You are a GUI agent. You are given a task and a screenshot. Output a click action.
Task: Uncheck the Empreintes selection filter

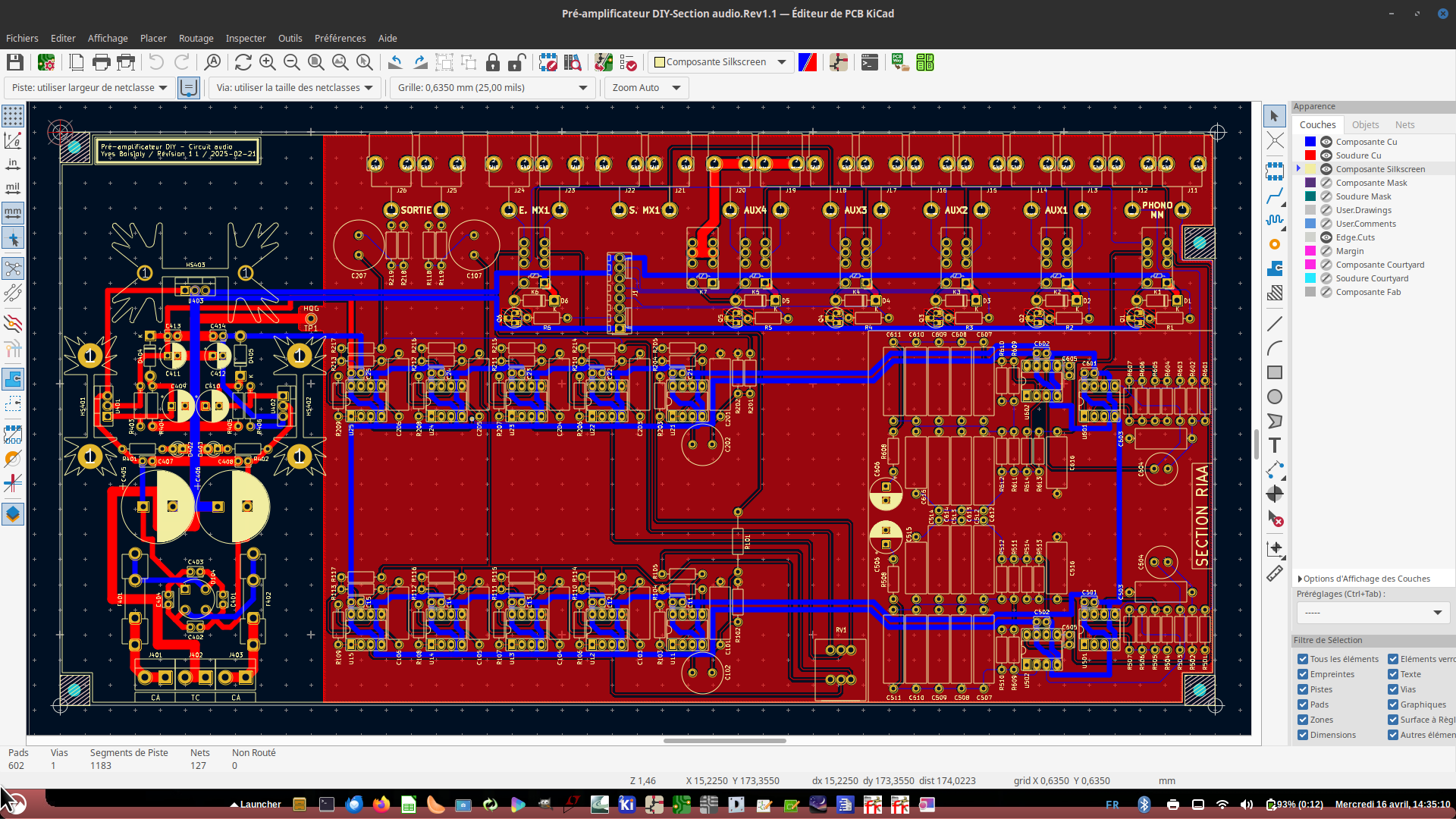click(x=1303, y=674)
